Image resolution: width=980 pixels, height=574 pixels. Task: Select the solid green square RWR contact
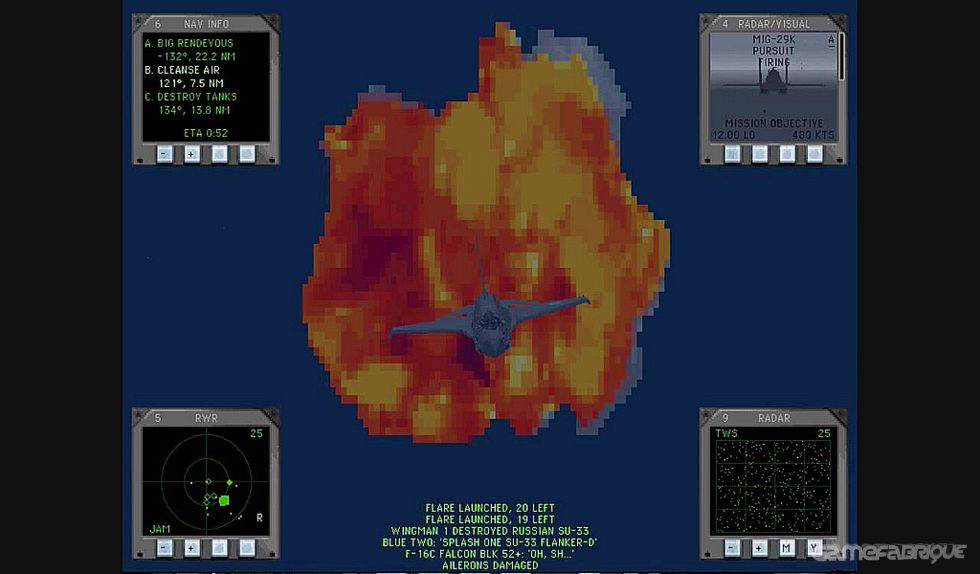point(224,500)
